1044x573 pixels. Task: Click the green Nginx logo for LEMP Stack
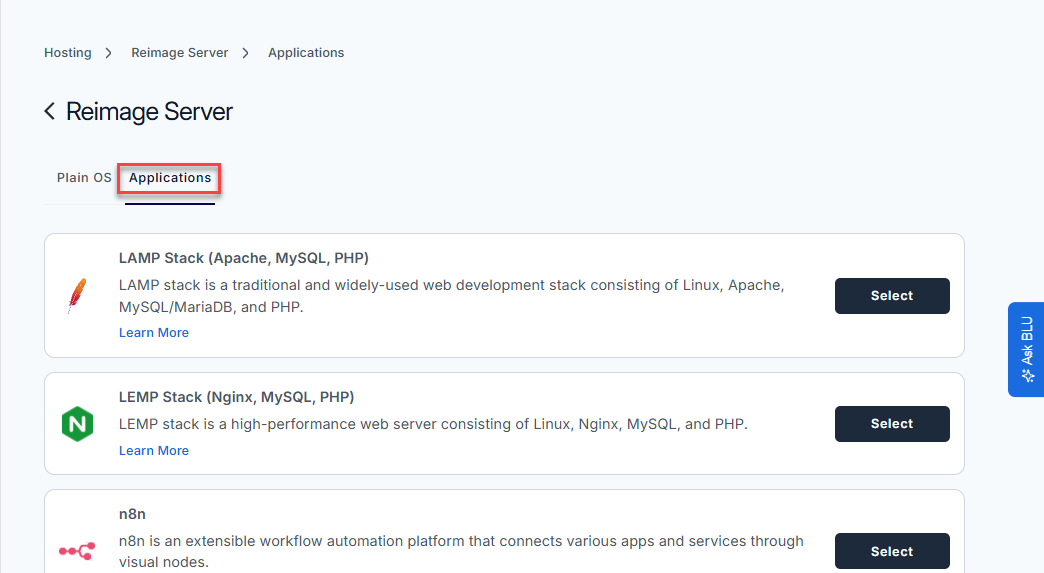point(77,424)
